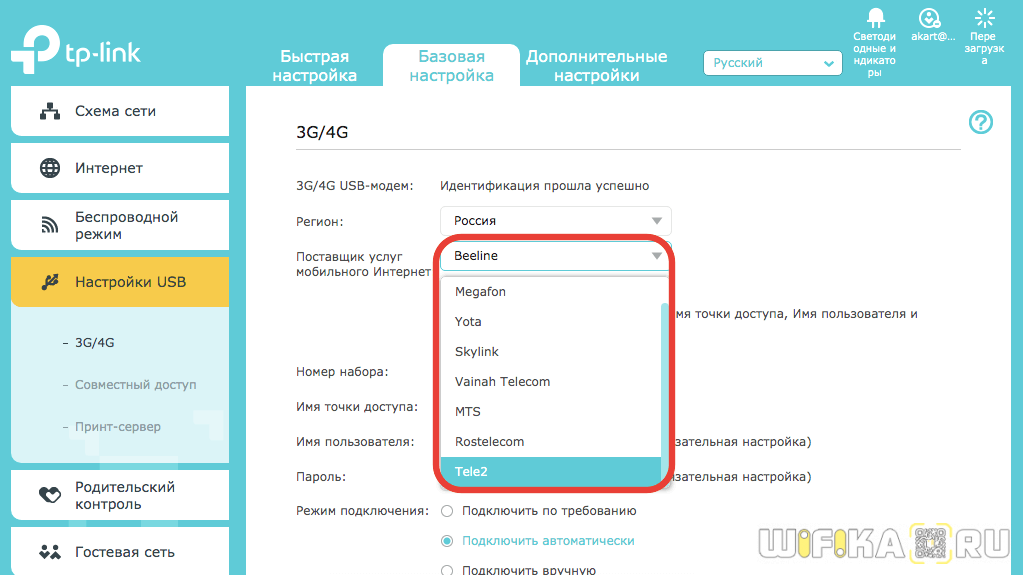Open the Интернет section
Viewport: 1023px width, 575px height.
point(120,168)
